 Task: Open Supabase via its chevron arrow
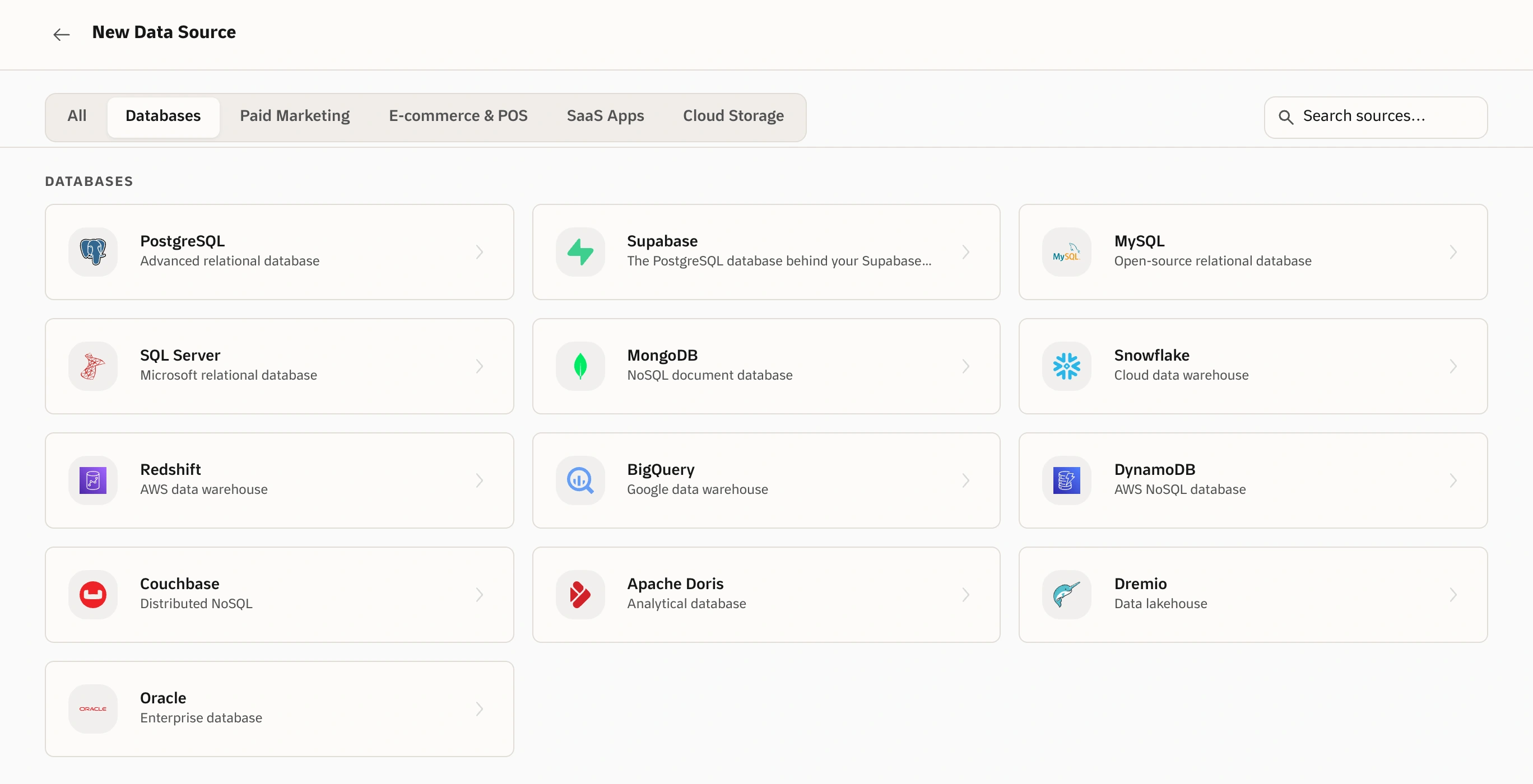966,251
